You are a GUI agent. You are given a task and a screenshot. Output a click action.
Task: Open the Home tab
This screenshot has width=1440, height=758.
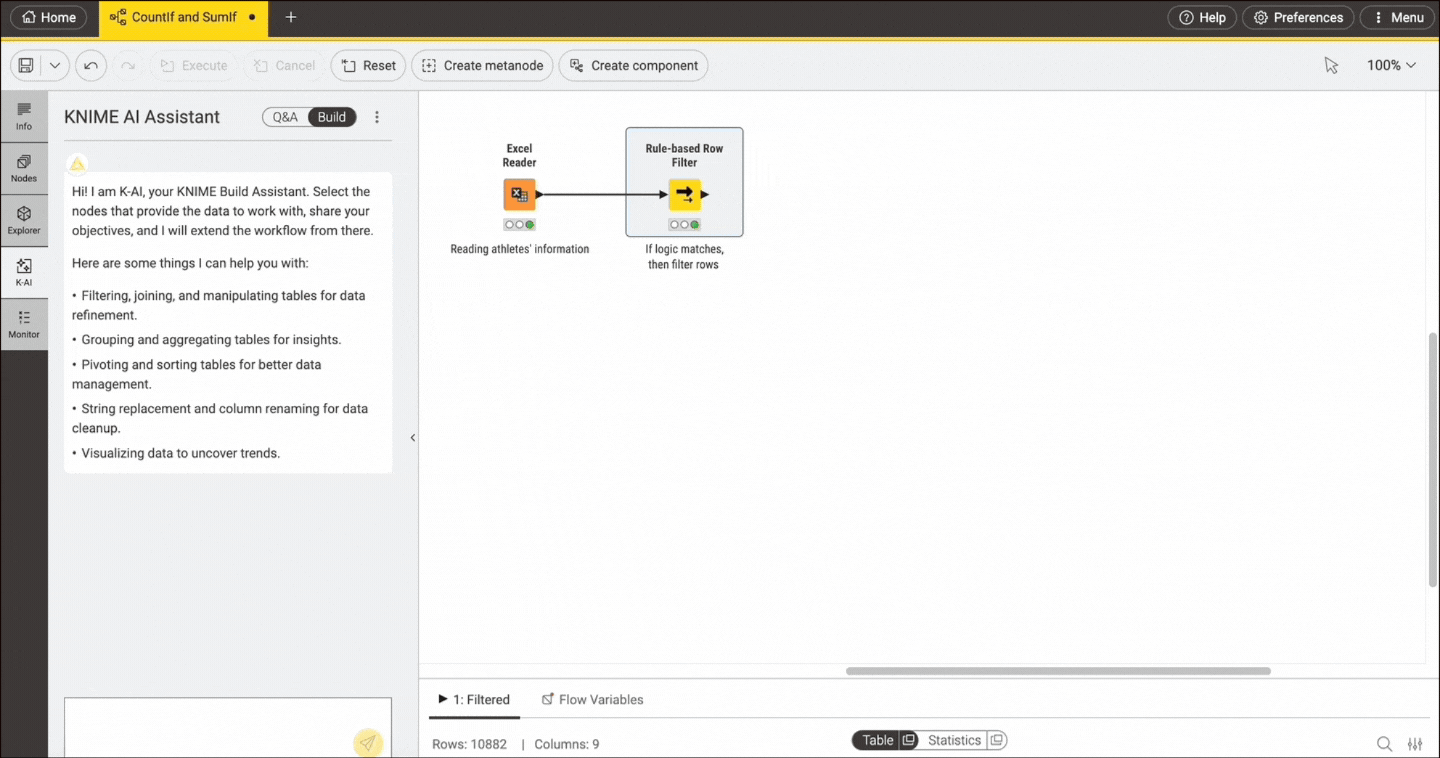tap(48, 18)
